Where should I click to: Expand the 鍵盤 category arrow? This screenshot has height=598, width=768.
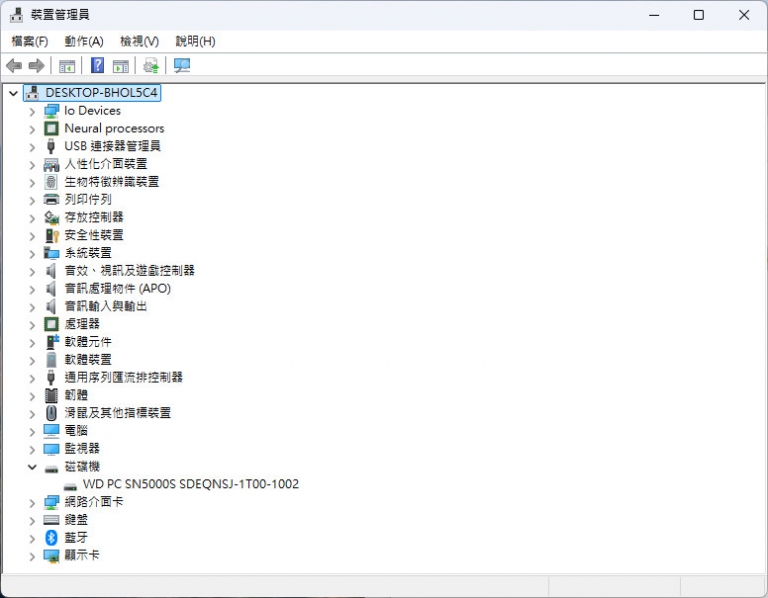coord(32,521)
